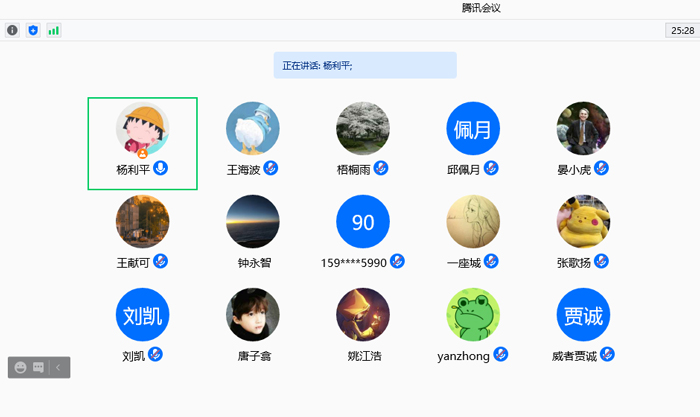Select the 90 avatar for 159****5990

[363, 221]
